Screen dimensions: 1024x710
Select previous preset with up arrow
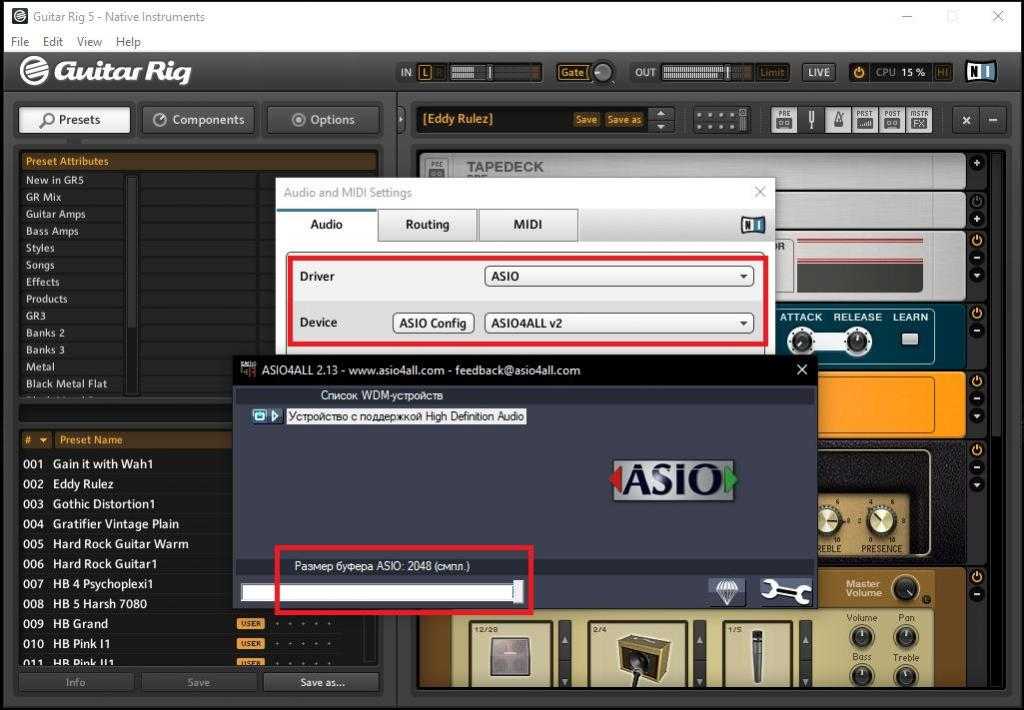click(x=661, y=114)
